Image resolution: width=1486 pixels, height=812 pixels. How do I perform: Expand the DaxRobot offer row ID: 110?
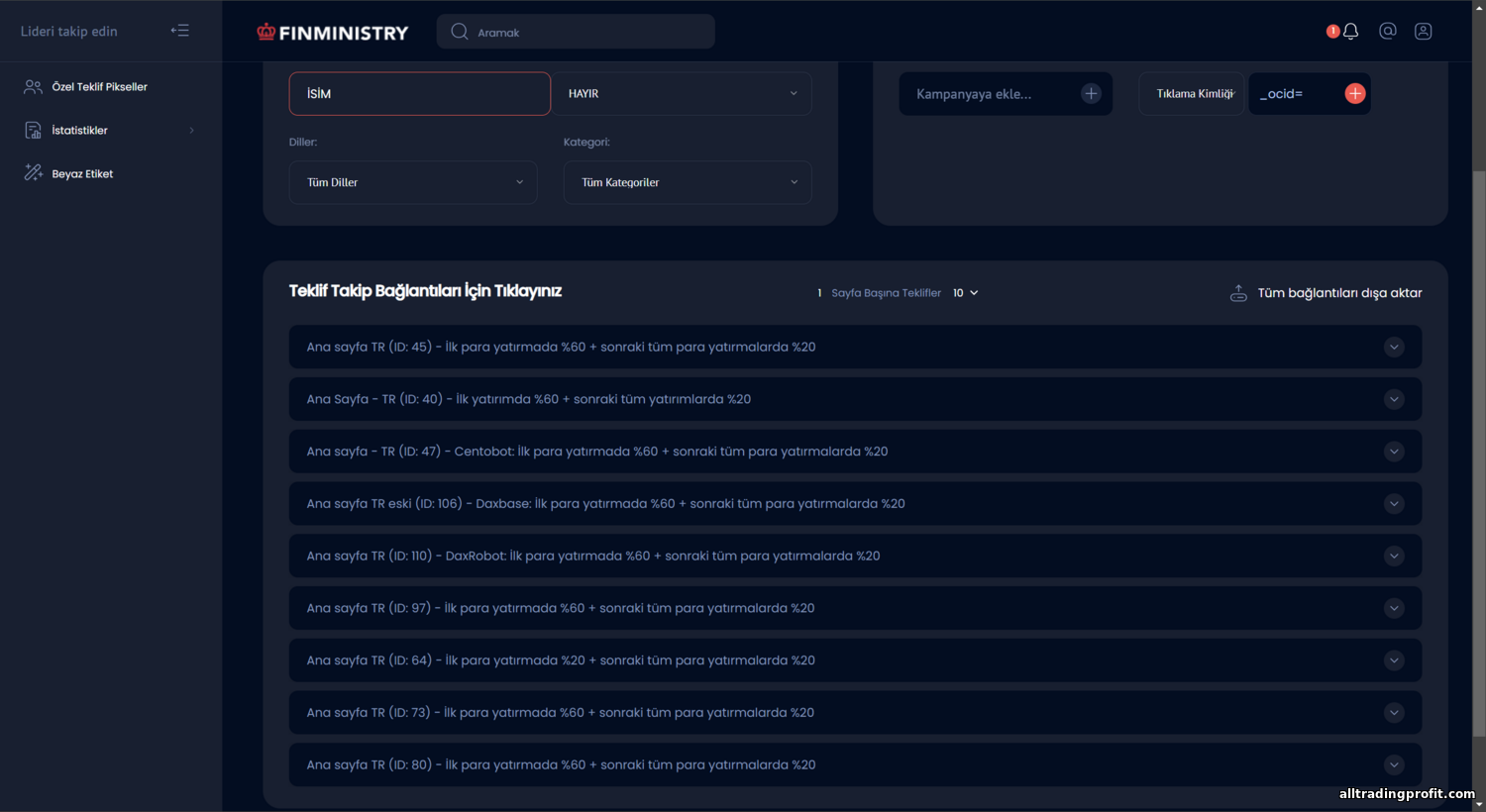coord(855,557)
